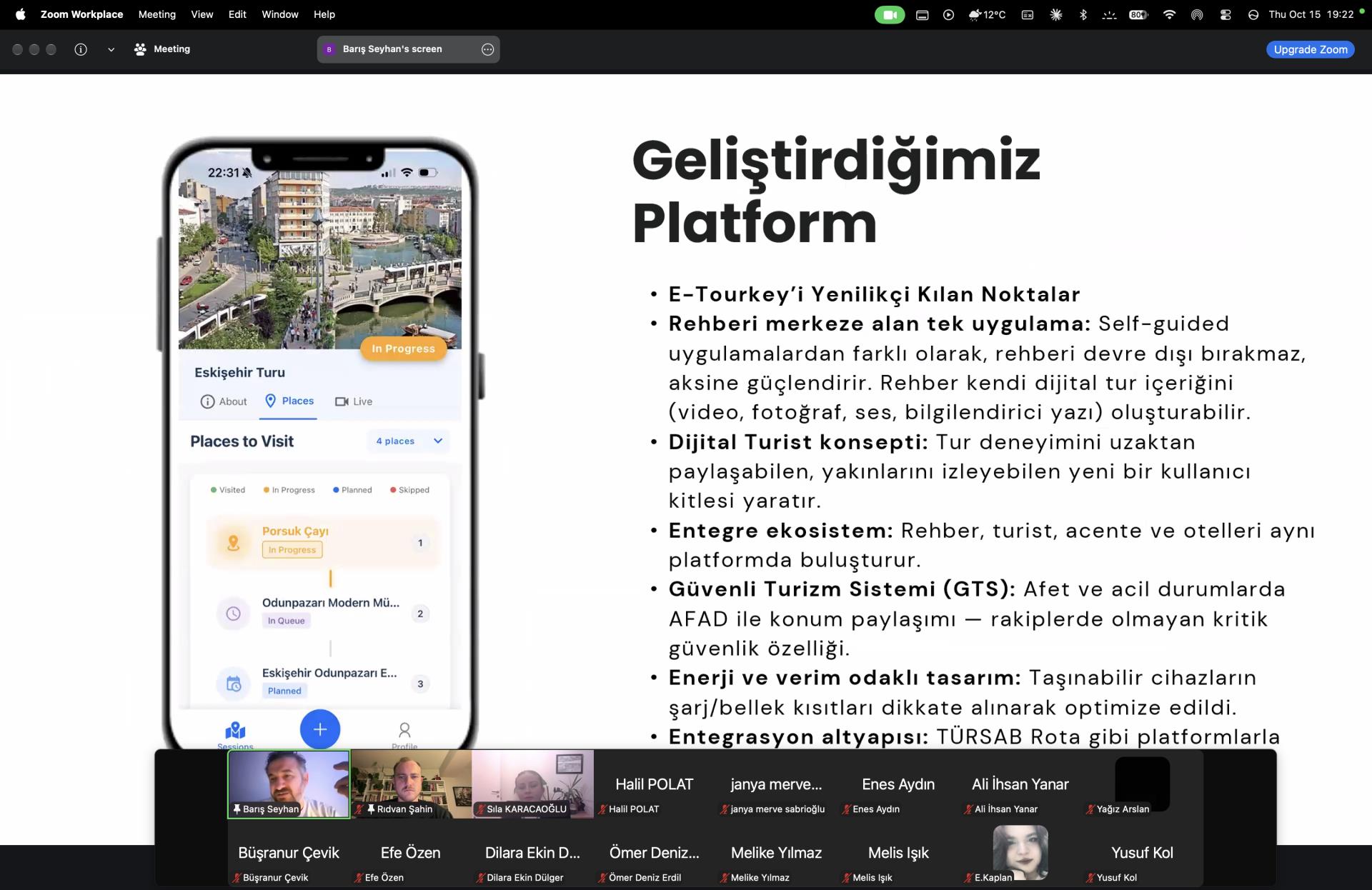The height and width of the screenshot is (890, 1372).
Task: Open the weather 12°C menu bar item
Action: coord(987,14)
